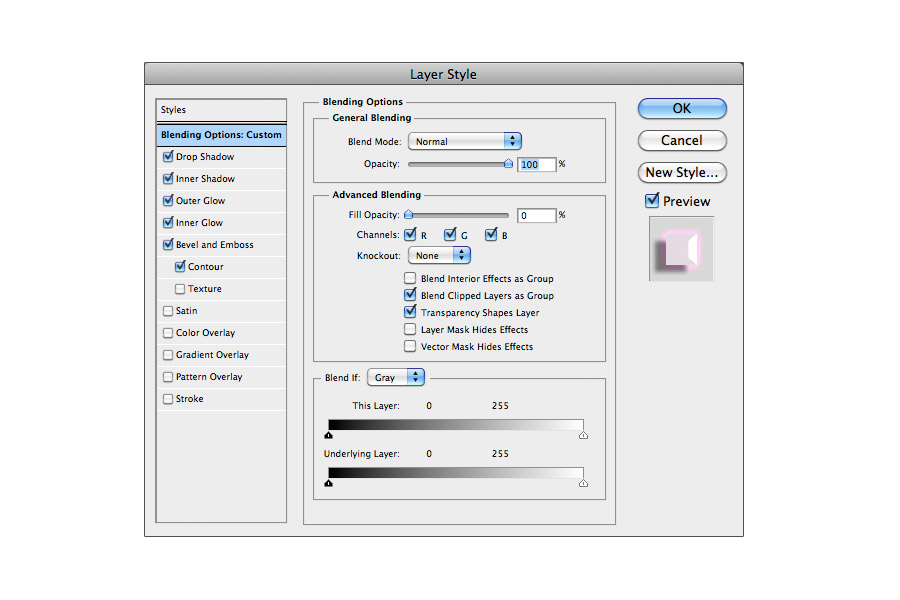Toggle the Preview checkbox

click(x=652, y=200)
